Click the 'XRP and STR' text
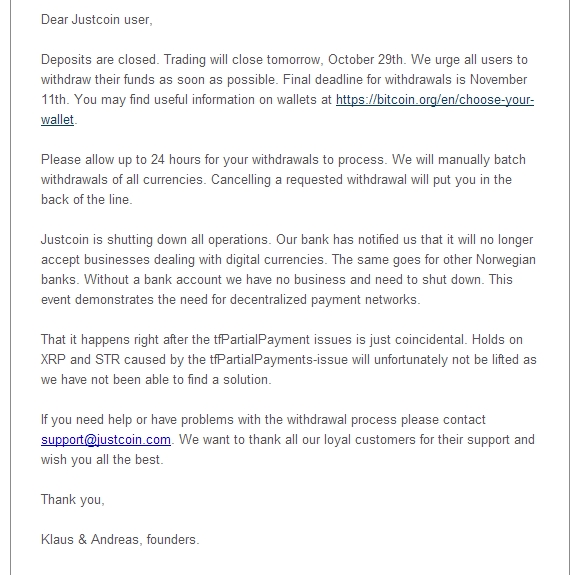 click(80, 360)
